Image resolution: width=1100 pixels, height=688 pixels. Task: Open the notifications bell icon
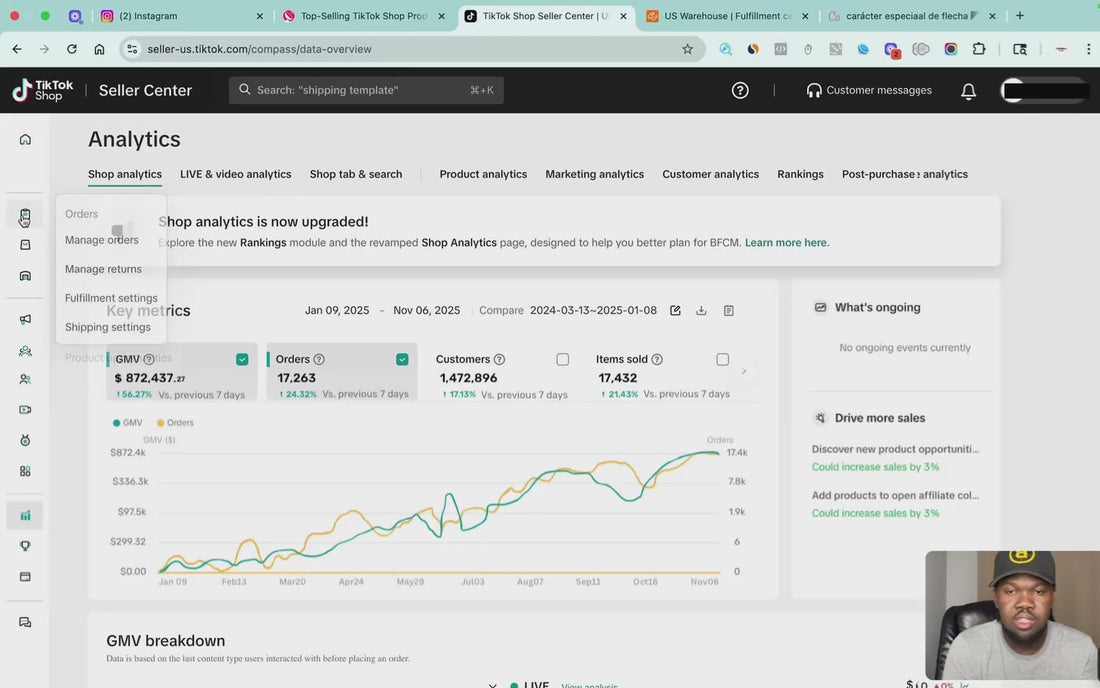click(968, 91)
